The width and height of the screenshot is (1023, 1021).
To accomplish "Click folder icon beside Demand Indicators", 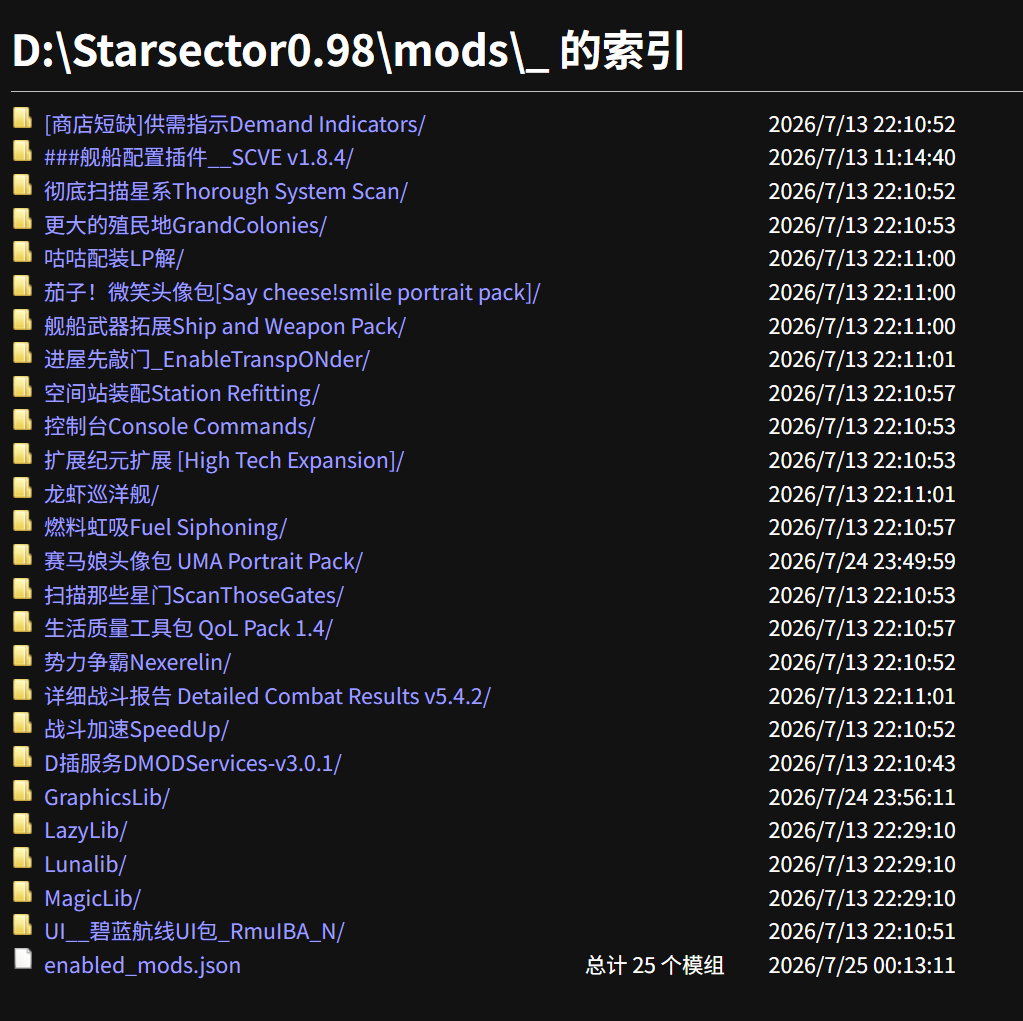I will [23, 118].
